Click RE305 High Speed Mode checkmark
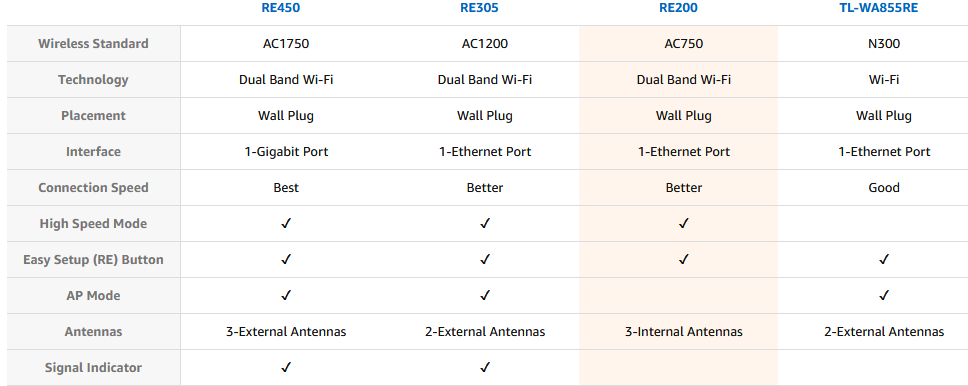Screen dimensions: 968x386 point(485,224)
